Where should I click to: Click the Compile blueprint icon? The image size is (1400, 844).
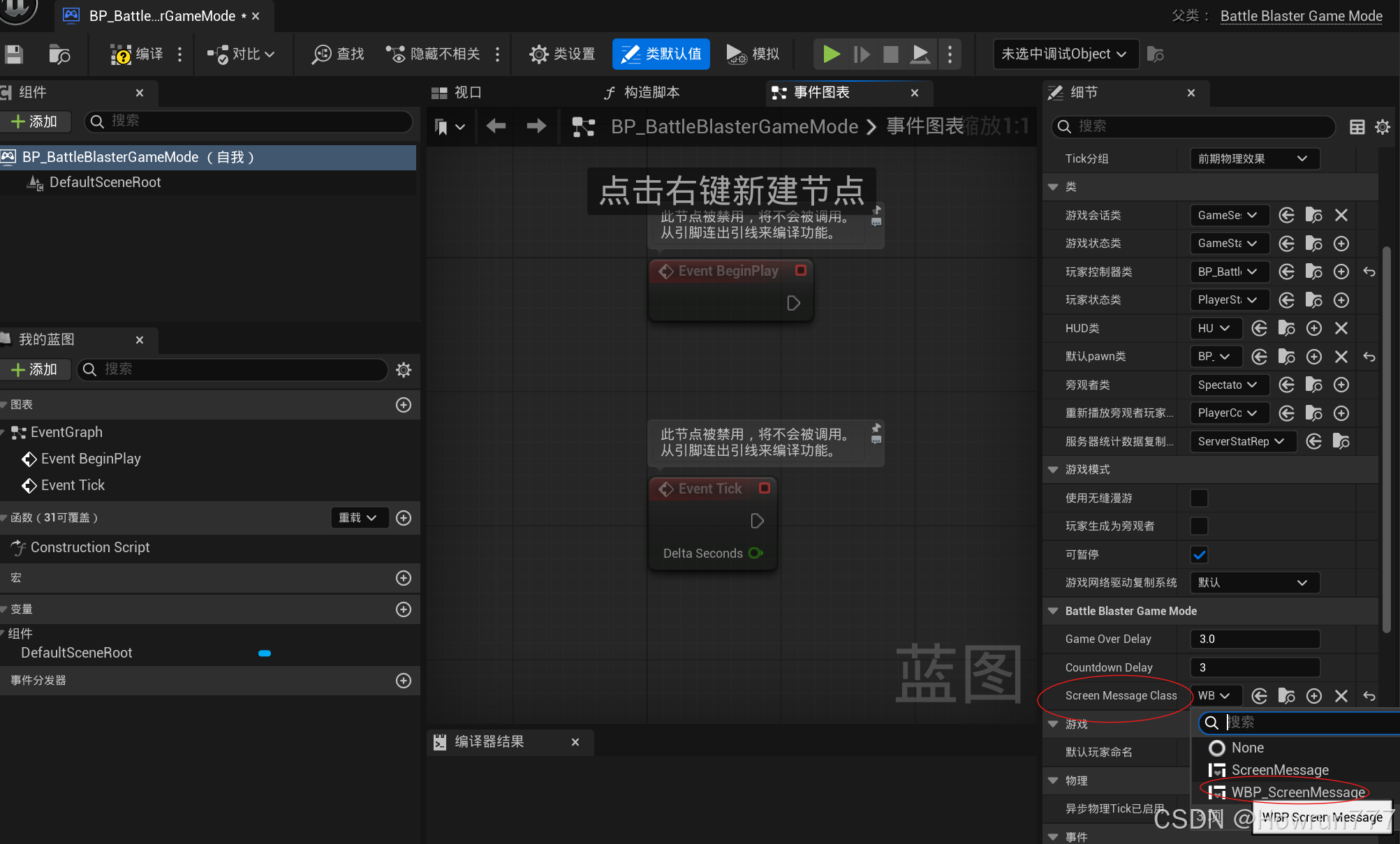121,54
